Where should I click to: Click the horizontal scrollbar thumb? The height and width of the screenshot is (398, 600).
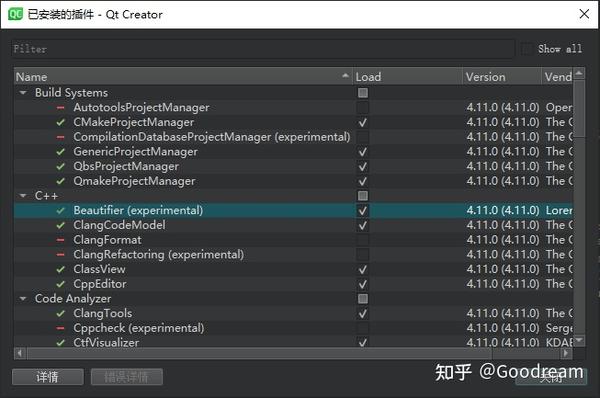(x=259, y=353)
